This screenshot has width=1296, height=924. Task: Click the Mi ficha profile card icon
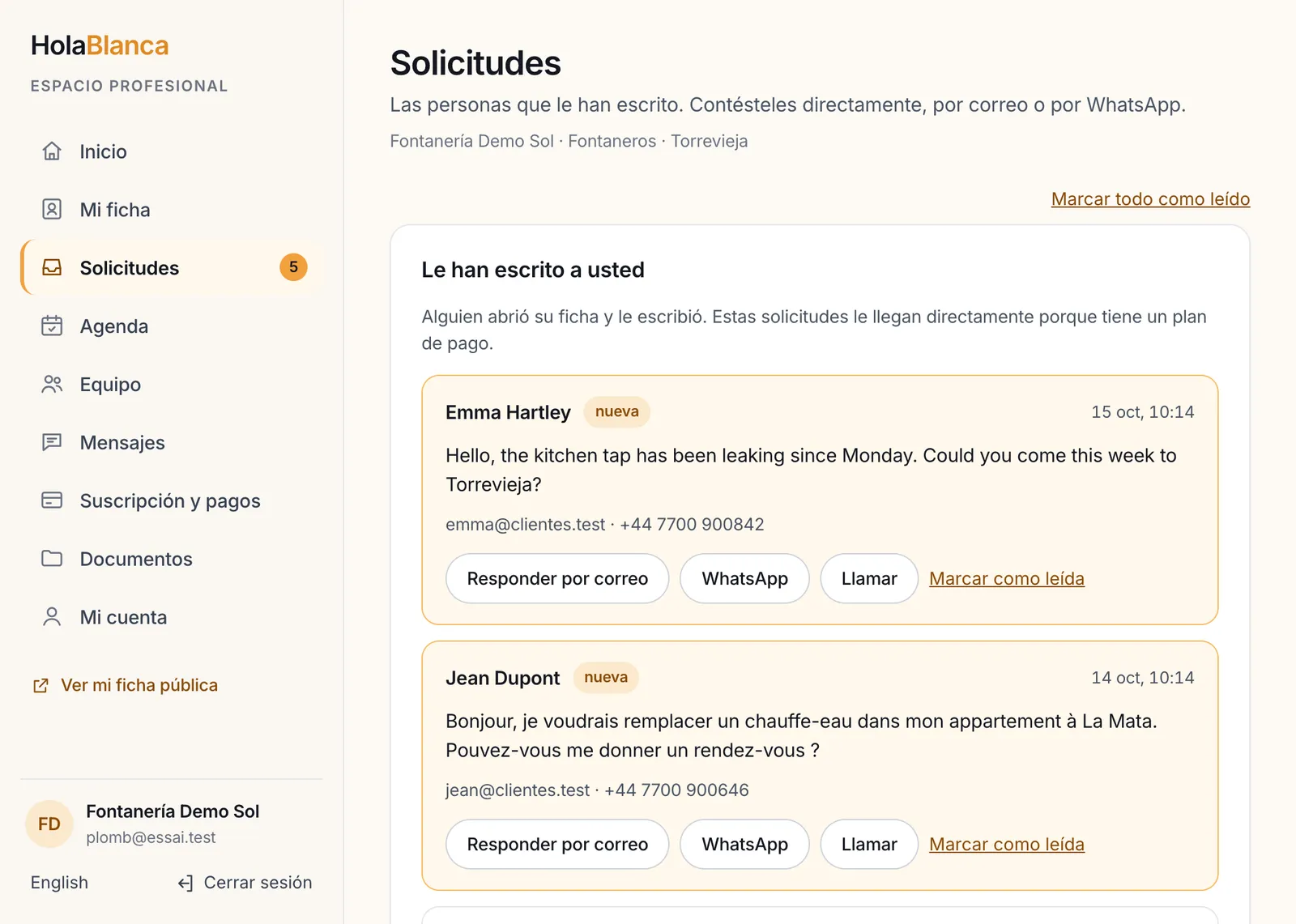click(52, 210)
